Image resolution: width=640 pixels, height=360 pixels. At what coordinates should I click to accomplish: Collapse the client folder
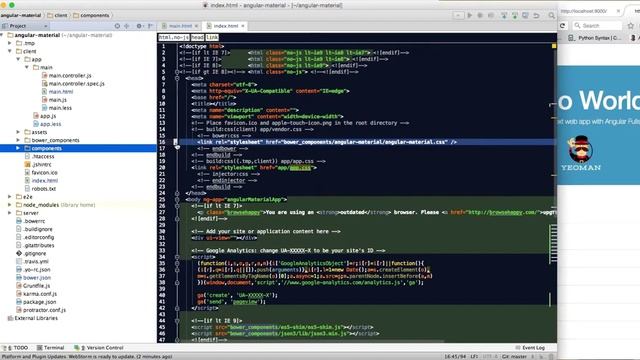(10, 51)
